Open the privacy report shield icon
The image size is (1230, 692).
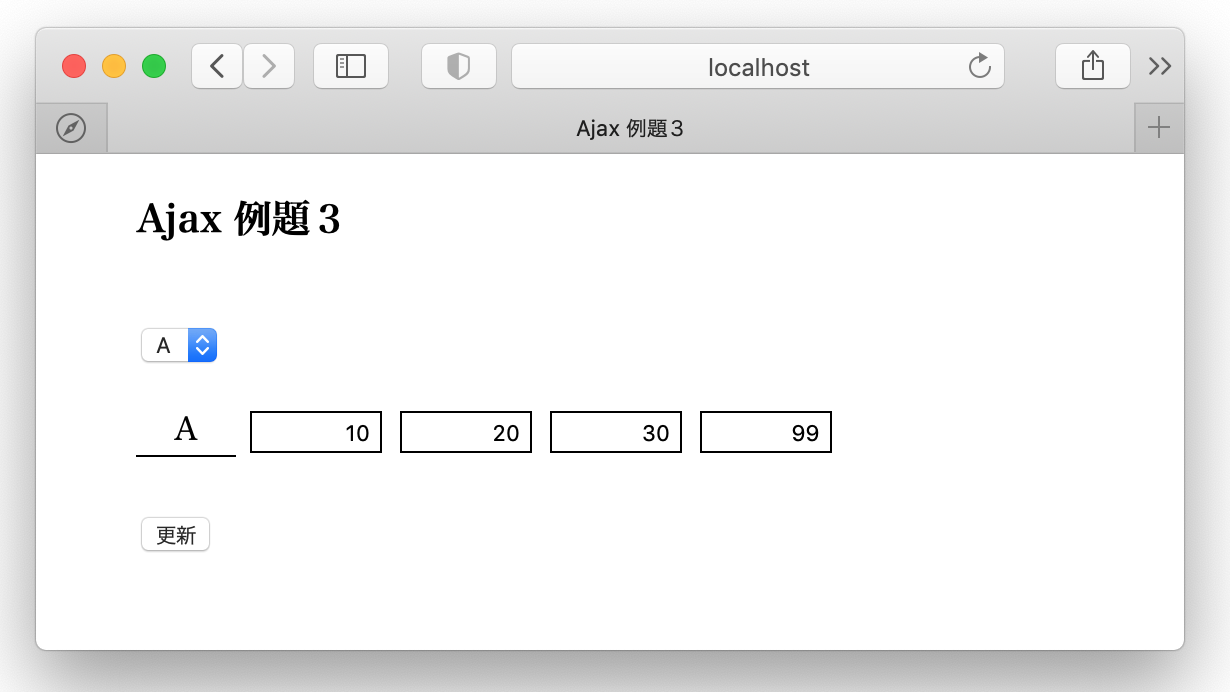pyautogui.click(x=458, y=67)
